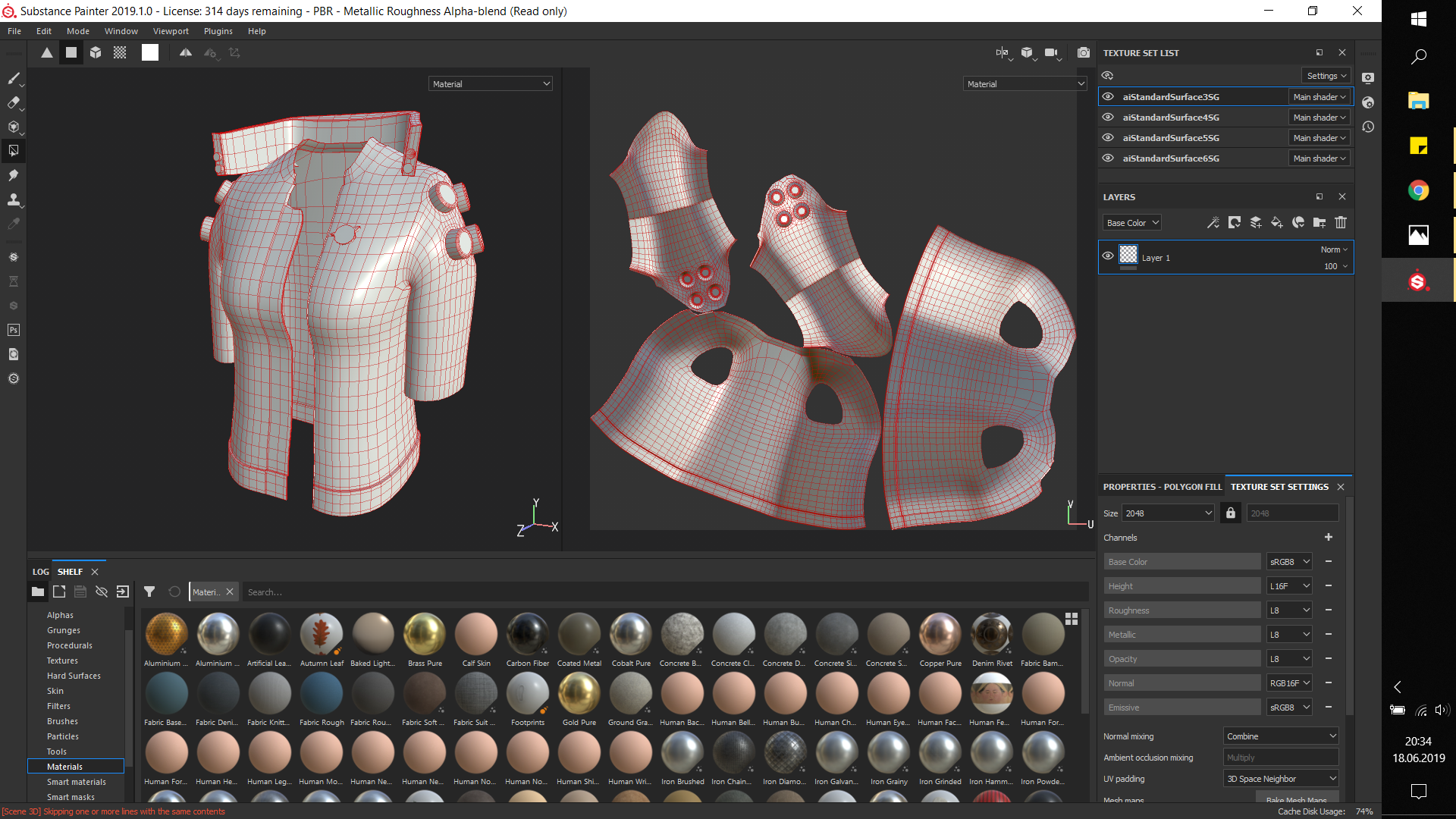This screenshot has height=819, width=1456.
Task: Click the Plugins menu item
Action: click(x=217, y=30)
